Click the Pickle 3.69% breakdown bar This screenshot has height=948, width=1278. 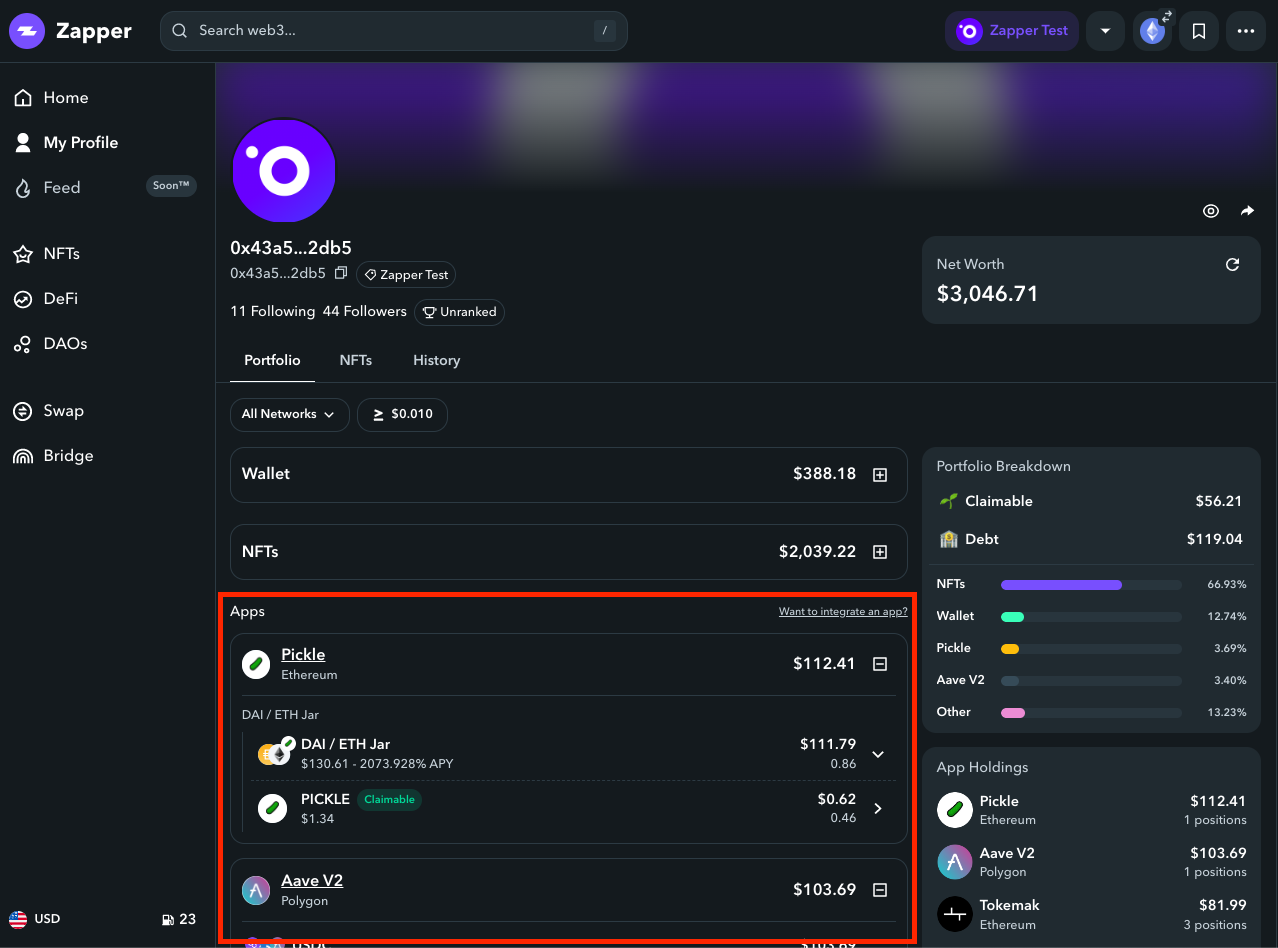pos(1092,648)
